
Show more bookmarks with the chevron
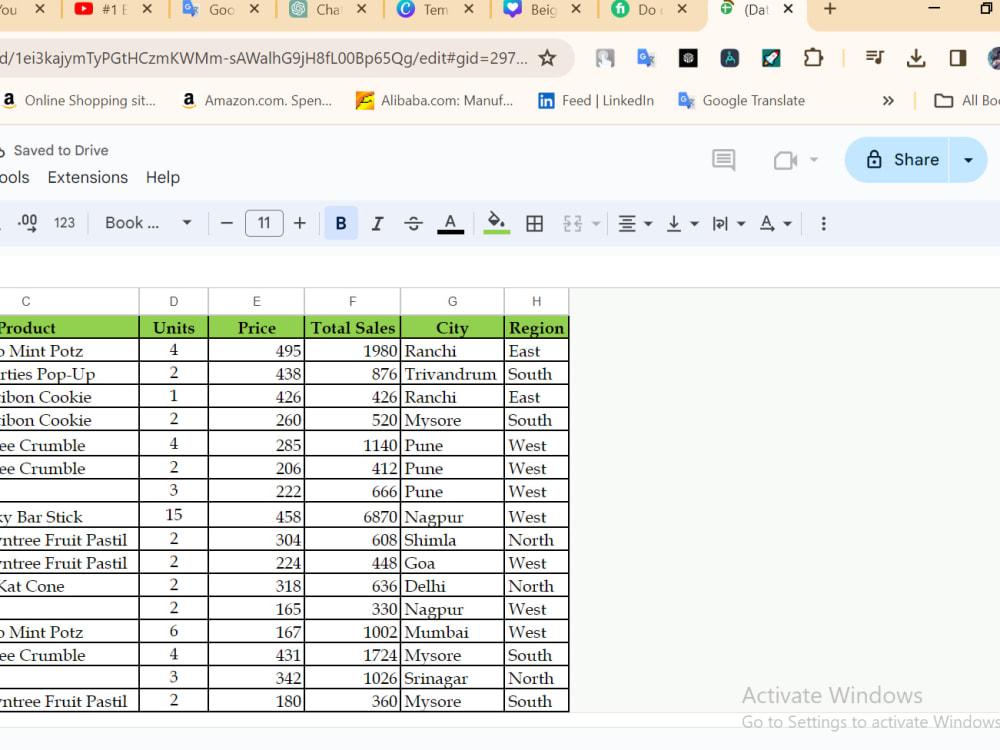click(x=888, y=100)
